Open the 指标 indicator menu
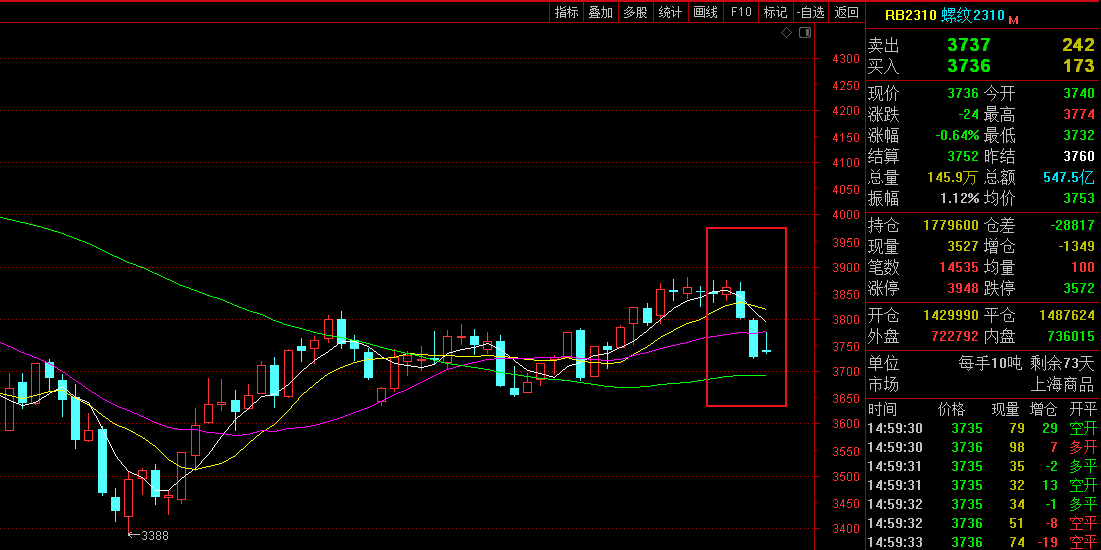Viewport: 1101px width, 550px height. coord(567,12)
